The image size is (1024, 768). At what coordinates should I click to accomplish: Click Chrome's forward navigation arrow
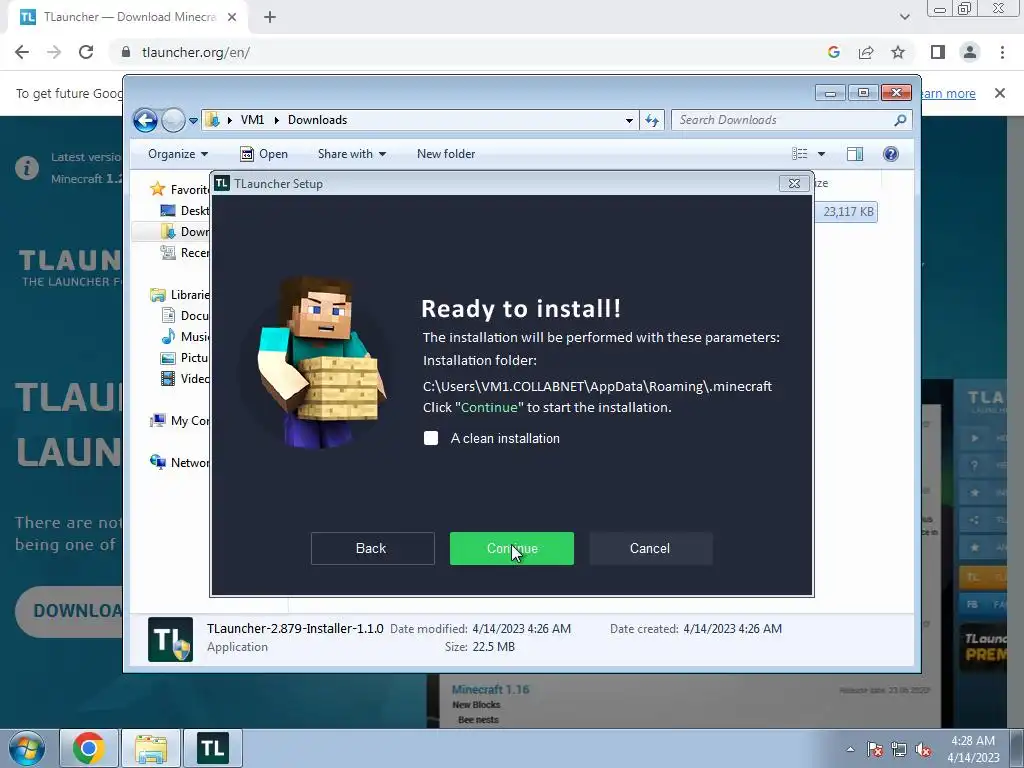click(54, 52)
